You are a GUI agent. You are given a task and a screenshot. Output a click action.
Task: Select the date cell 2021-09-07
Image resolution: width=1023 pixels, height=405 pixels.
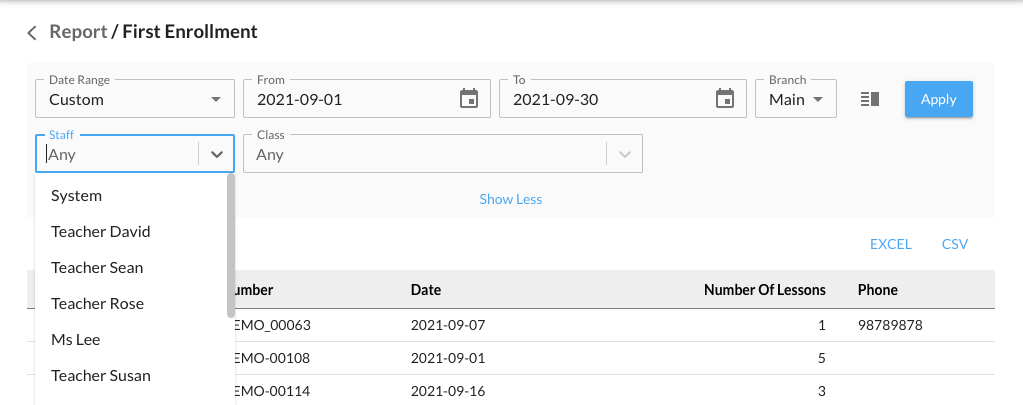(448, 325)
